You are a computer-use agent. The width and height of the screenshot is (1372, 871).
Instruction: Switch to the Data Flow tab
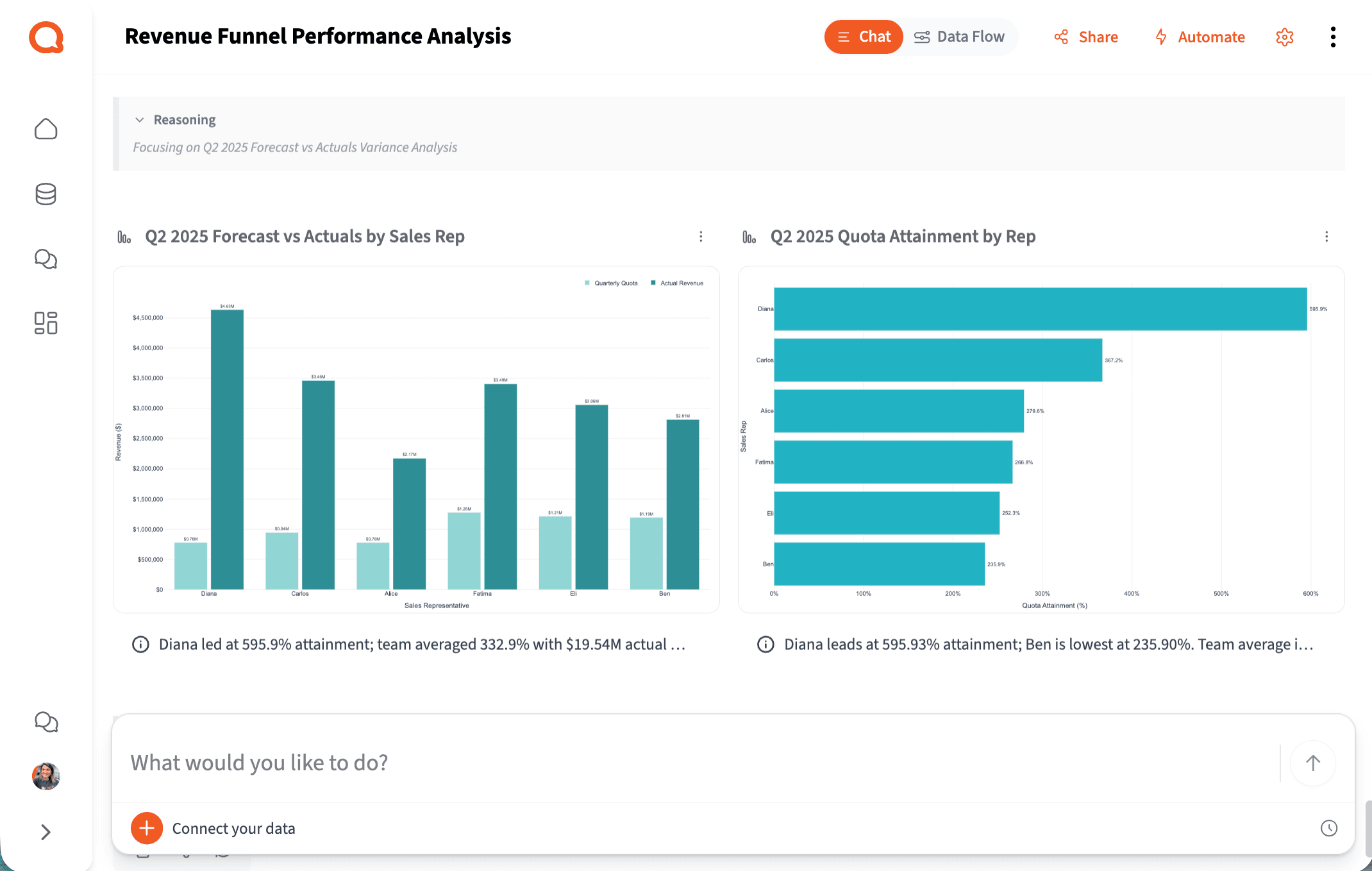[x=960, y=37]
